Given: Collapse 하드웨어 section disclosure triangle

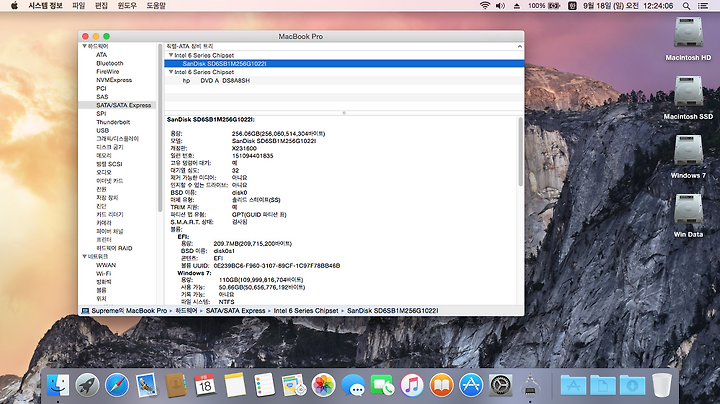Looking at the screenshot, I should [84, 46].
